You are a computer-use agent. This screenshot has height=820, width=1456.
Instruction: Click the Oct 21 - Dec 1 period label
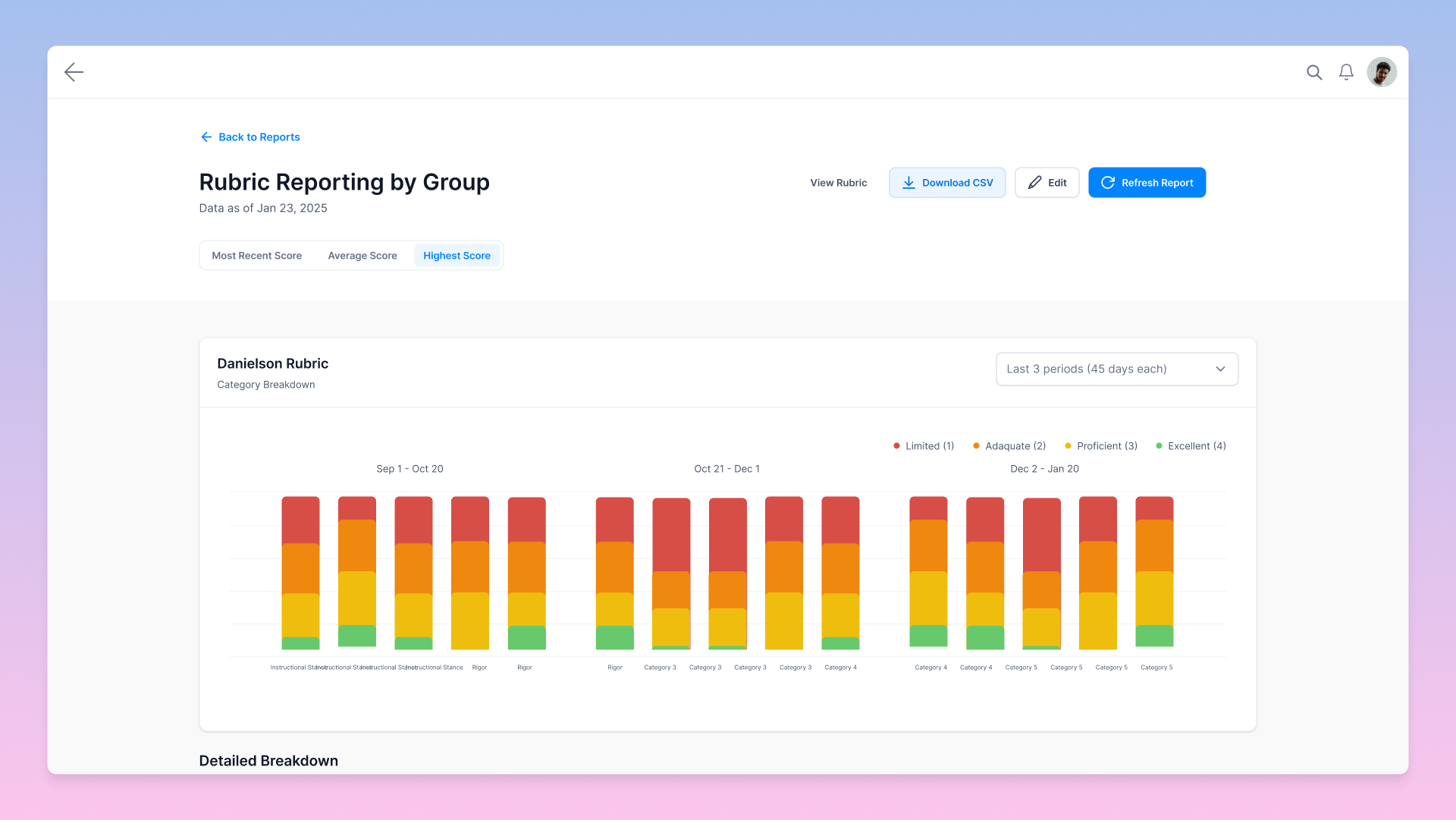coord(726,469)
